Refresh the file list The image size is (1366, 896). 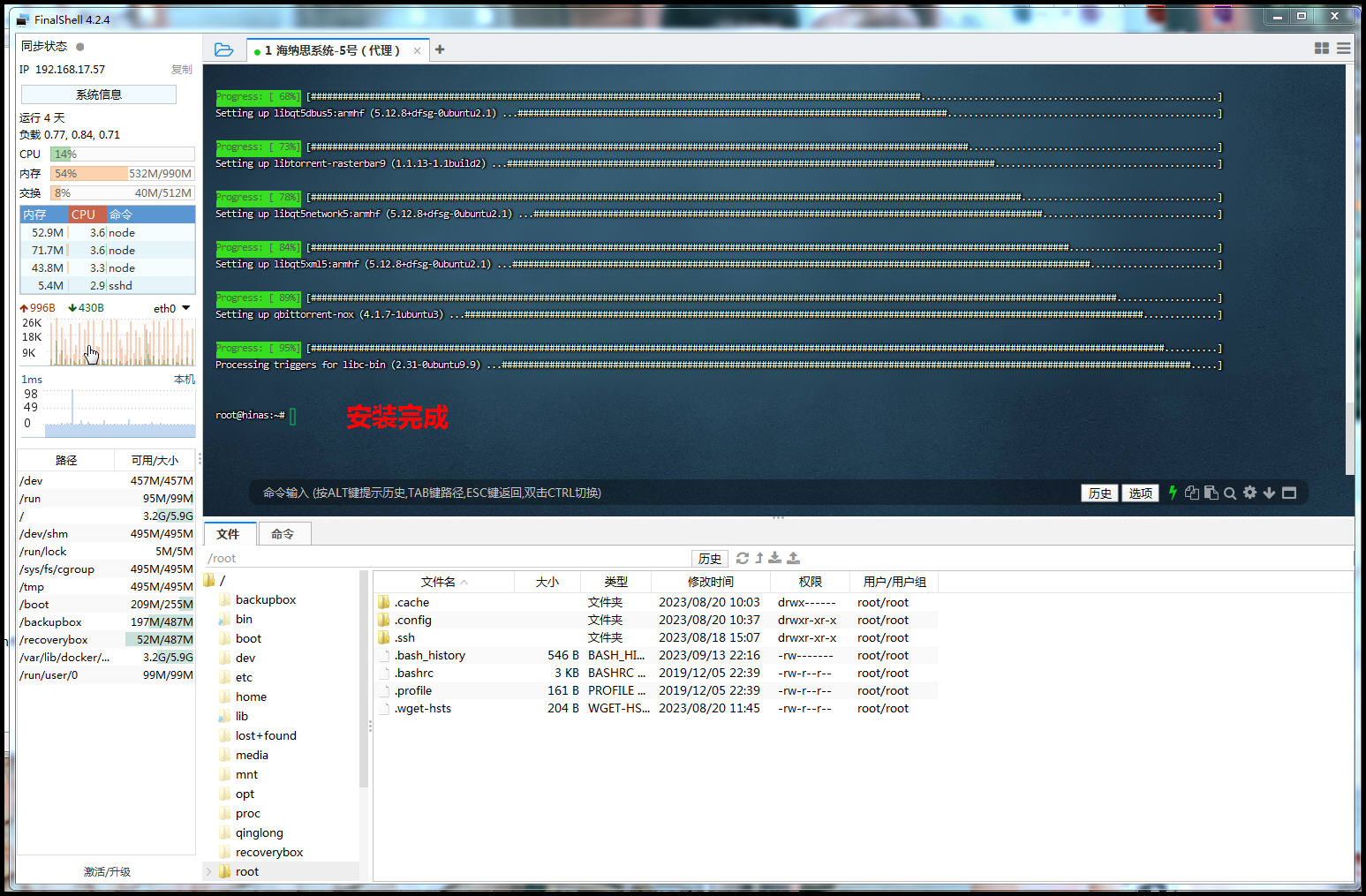[743, 558]
